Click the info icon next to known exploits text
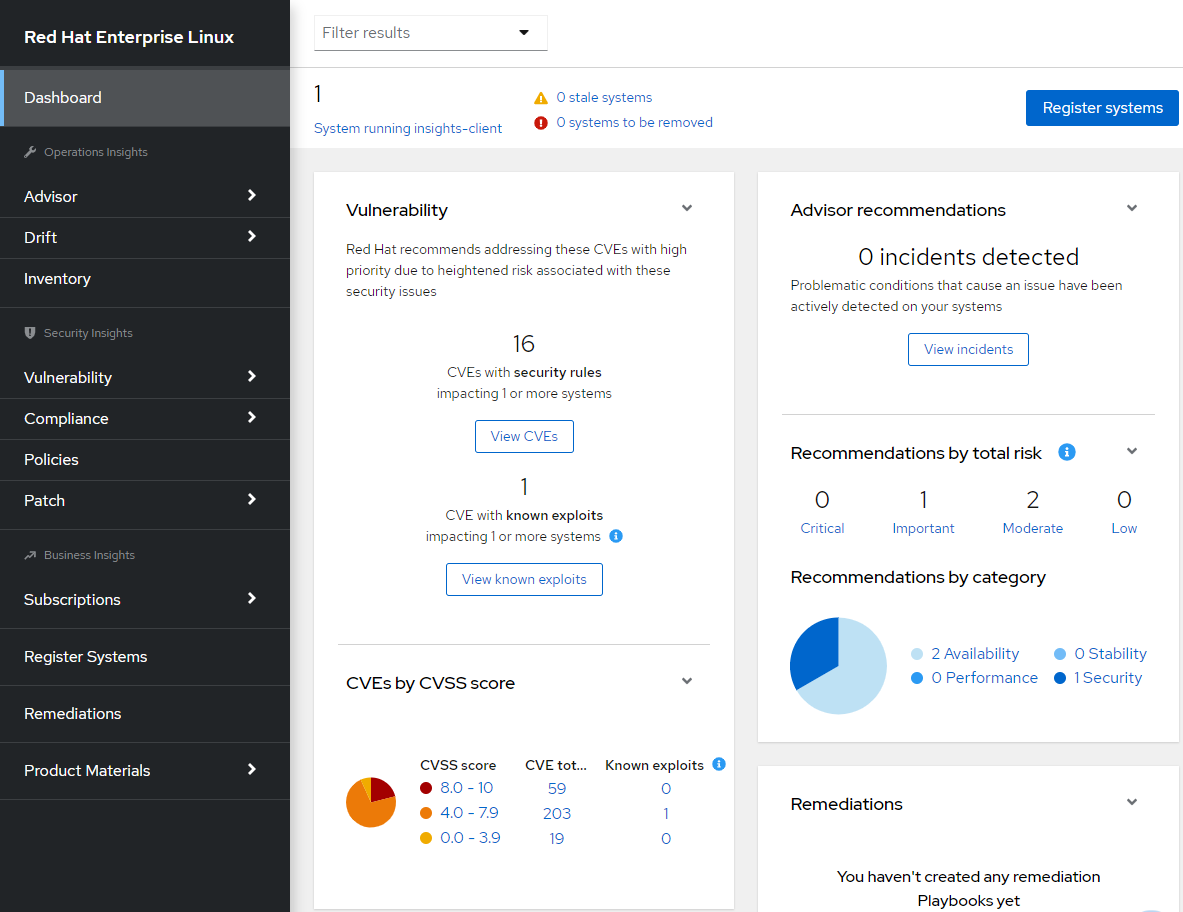The image size is (1183, 912). [x=616, y=536]
